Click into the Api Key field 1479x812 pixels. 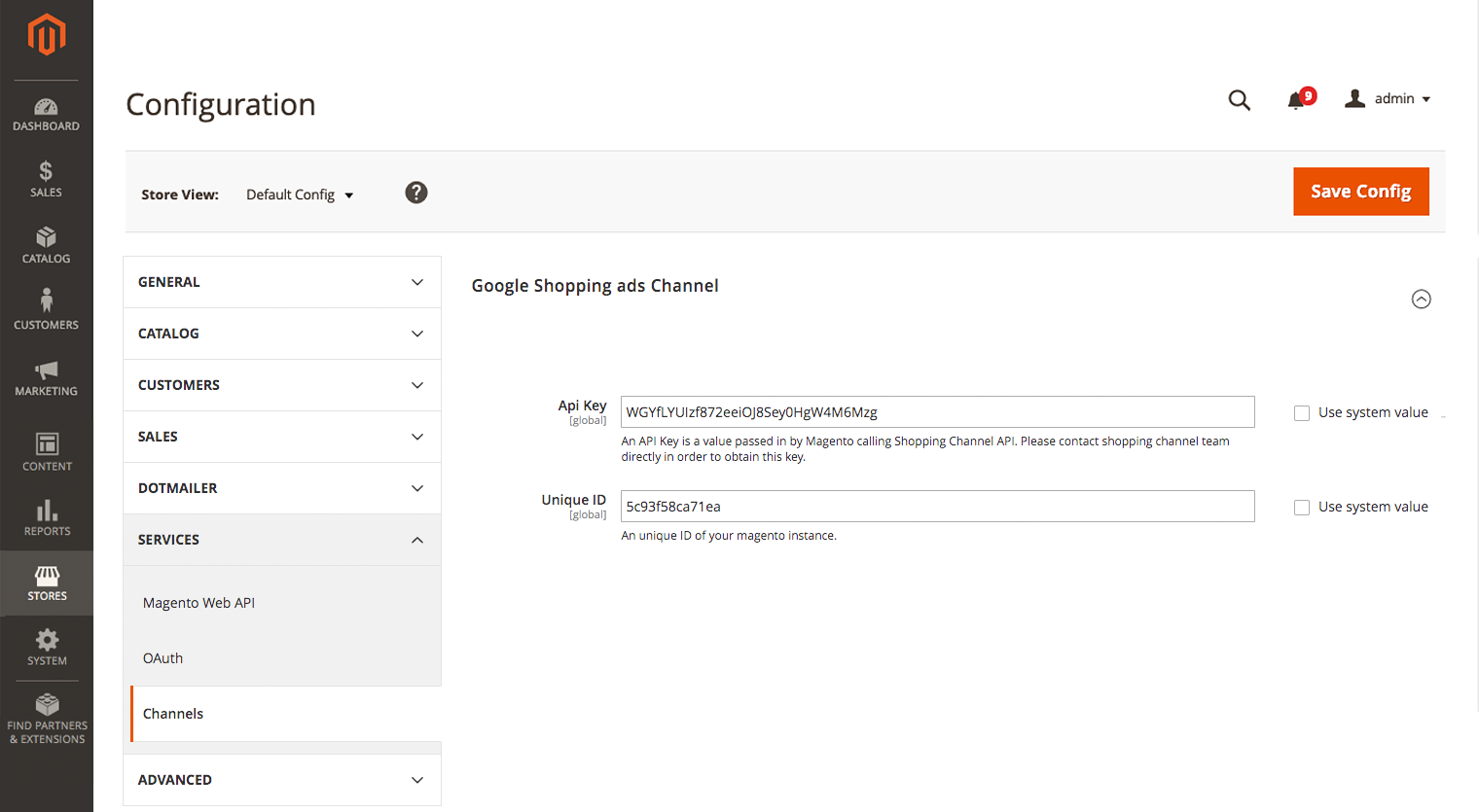tap(938, 412)
